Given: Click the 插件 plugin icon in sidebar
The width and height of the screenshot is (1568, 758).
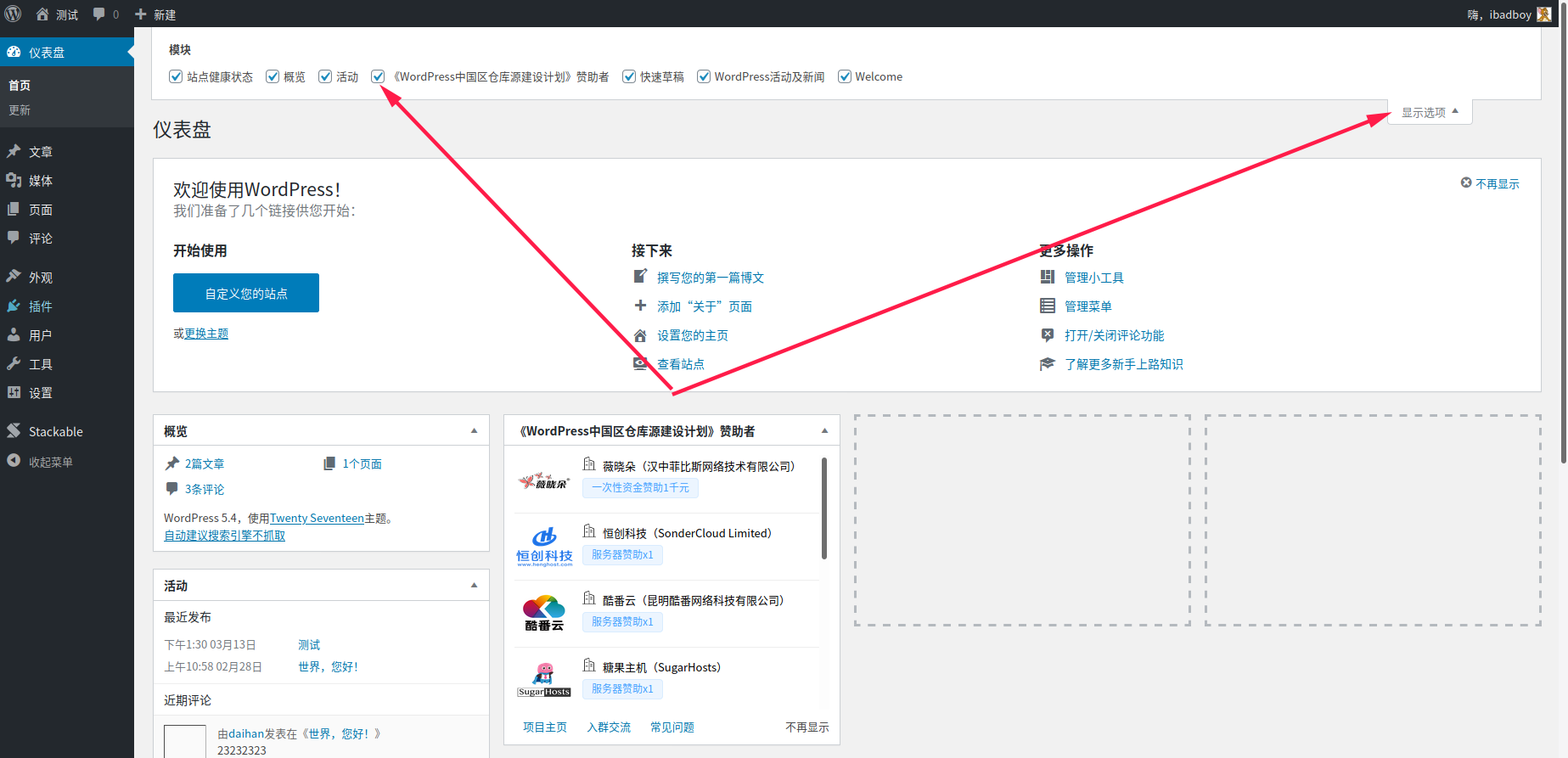Looking at the screenshot, I should (x=14, y=306).
